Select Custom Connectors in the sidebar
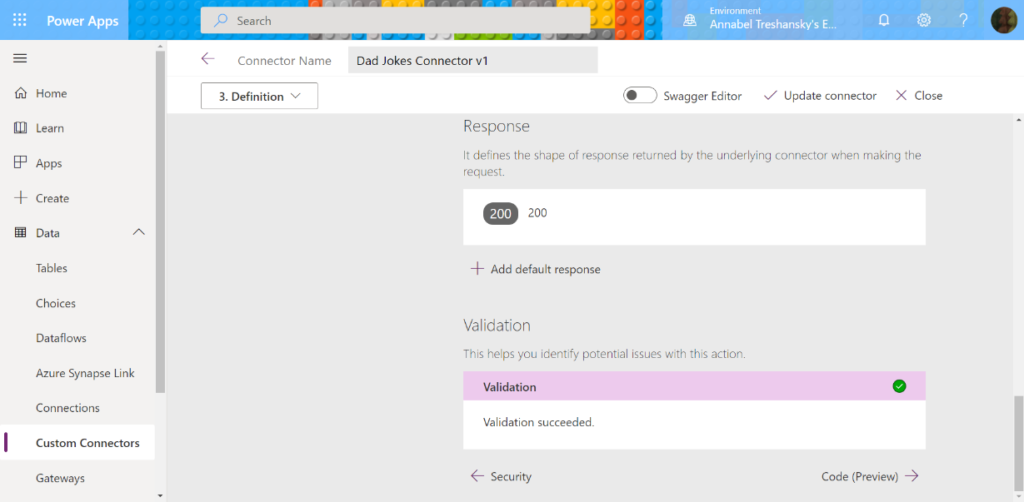 [x=87, y=443]
